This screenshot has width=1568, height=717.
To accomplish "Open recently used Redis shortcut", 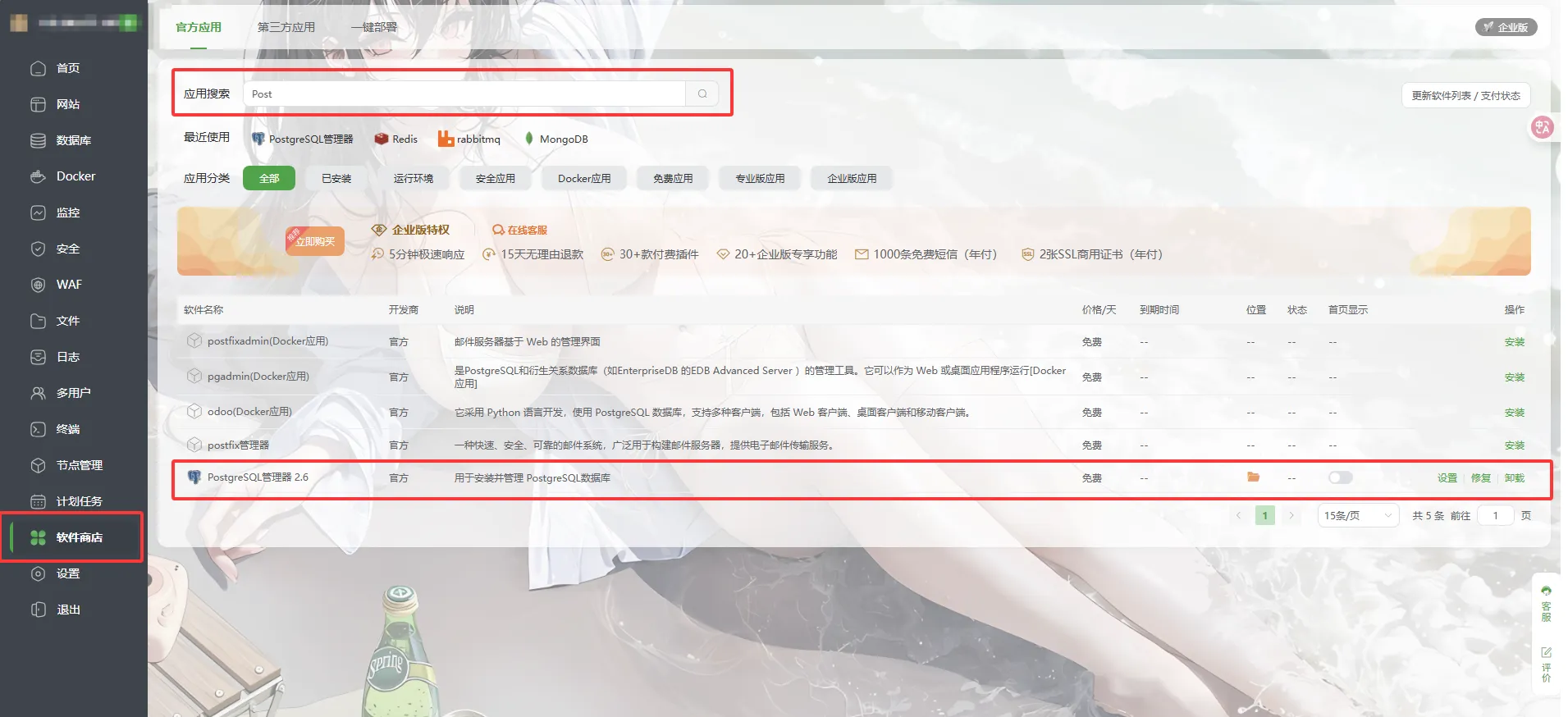I will [395, 139].
